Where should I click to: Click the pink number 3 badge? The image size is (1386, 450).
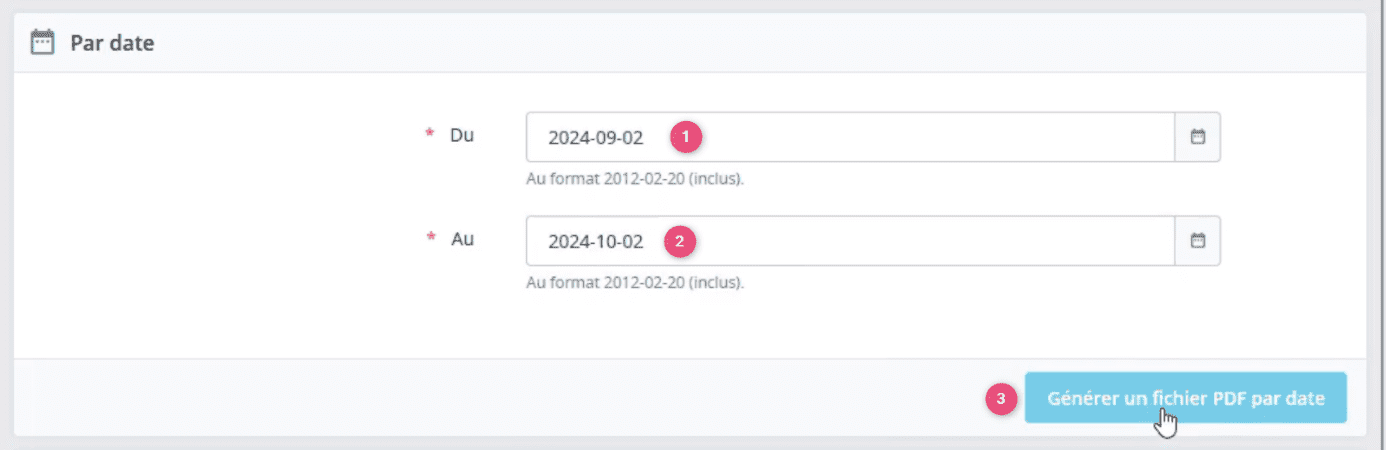point(1001,399)
